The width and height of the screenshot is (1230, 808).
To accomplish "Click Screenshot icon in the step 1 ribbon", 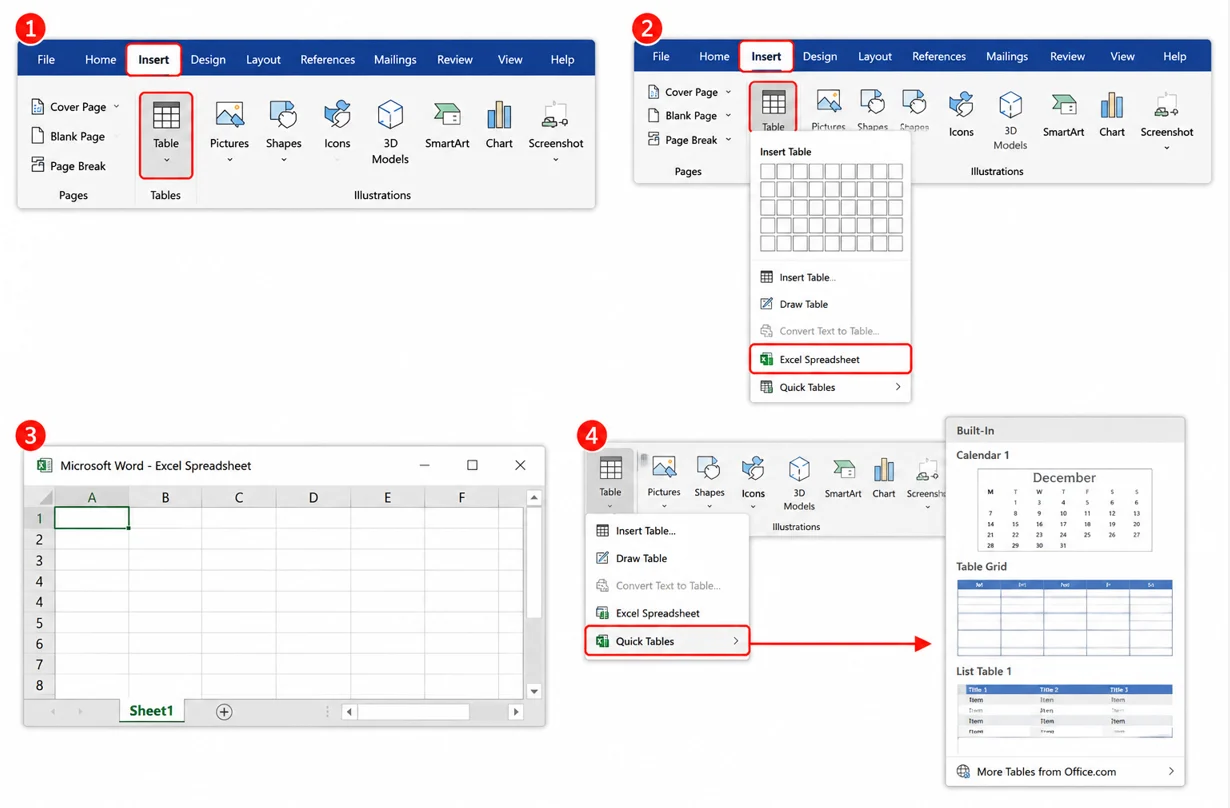I will pos(555,115).
